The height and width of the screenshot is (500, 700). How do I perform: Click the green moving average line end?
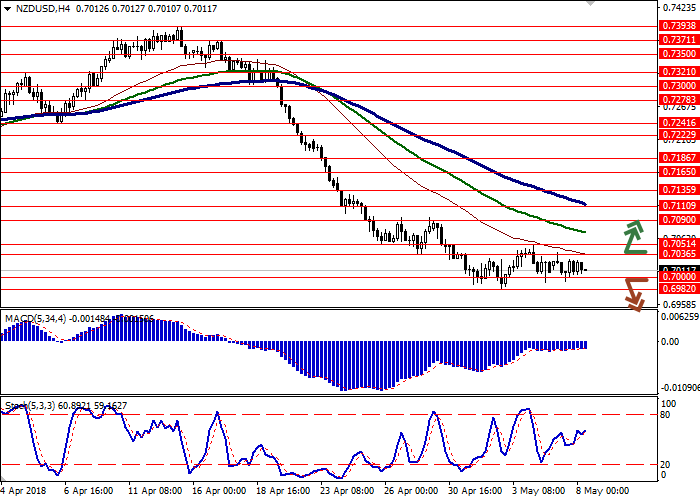coord(584,232)
